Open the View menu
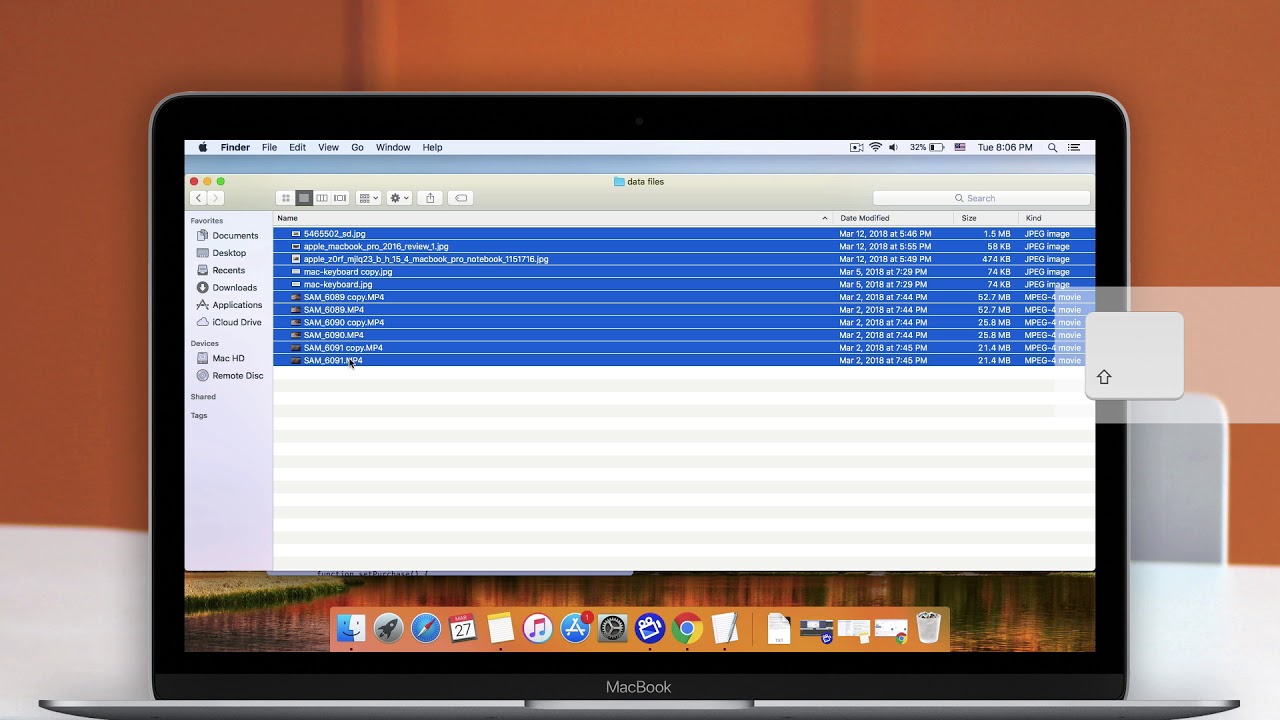 [328, 147]
